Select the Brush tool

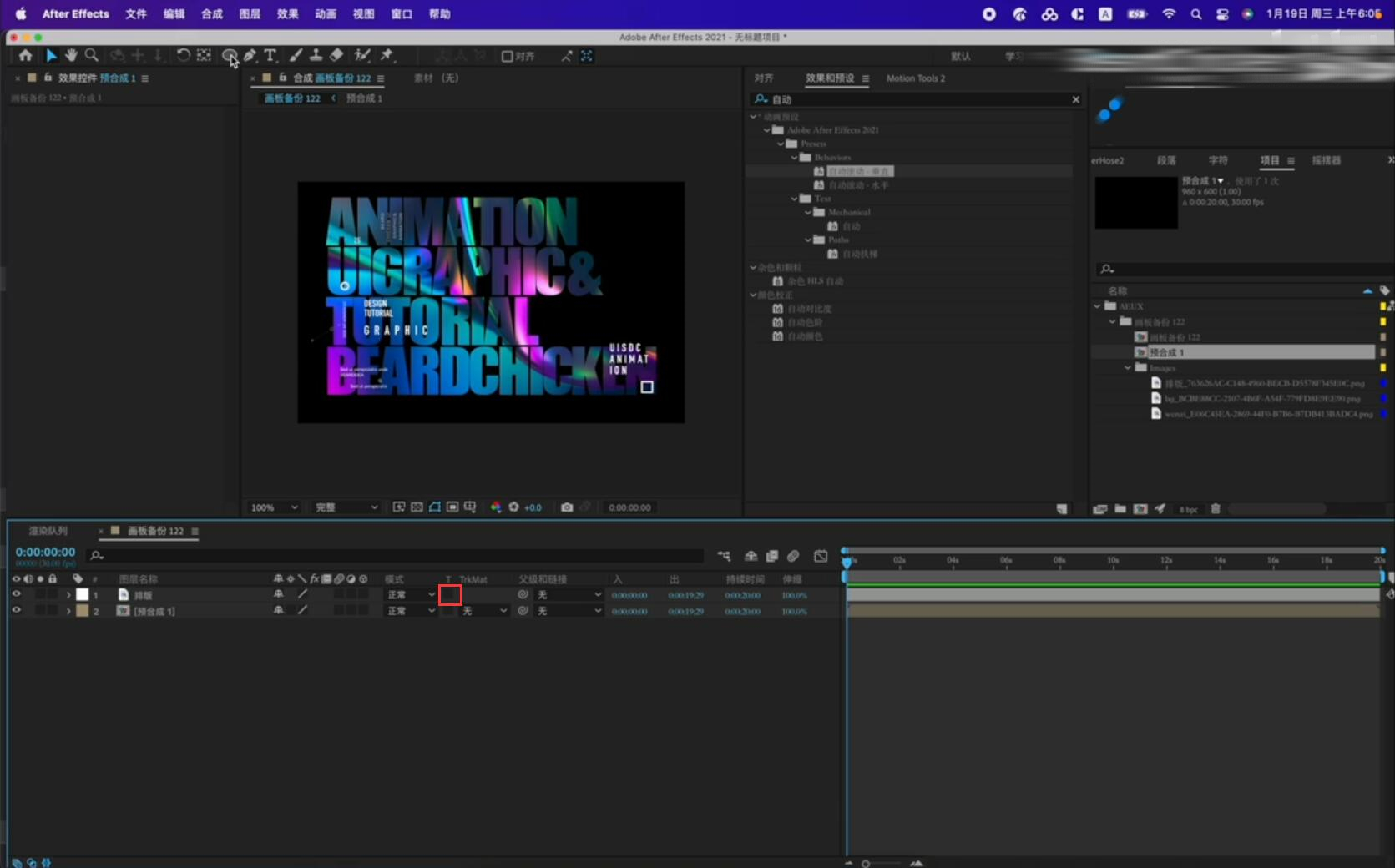[296, 55]
